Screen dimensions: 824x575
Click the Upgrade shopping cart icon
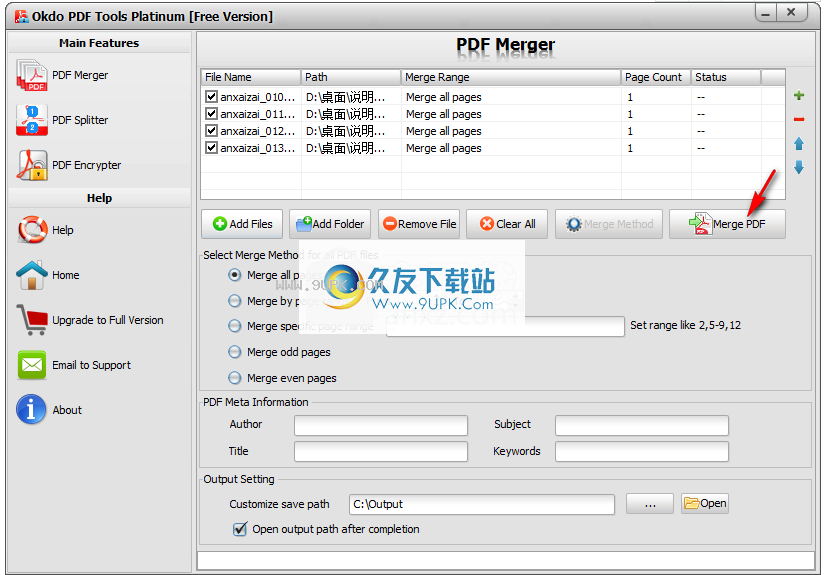[x=32, y=320]
